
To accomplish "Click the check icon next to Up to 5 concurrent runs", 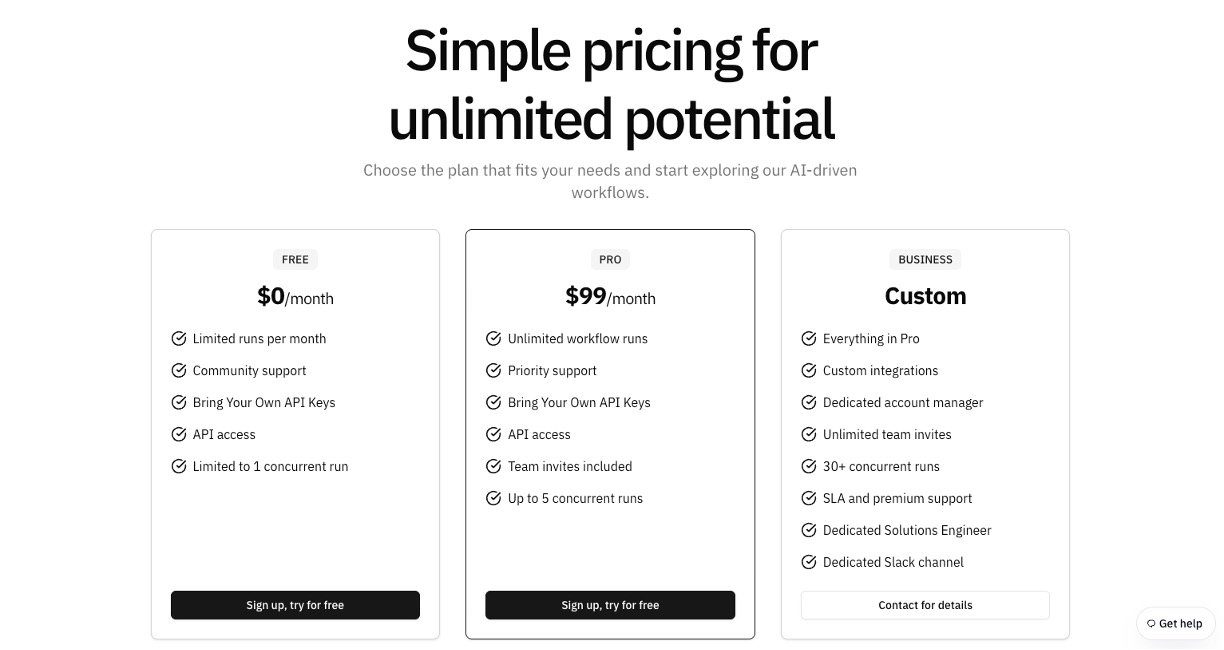I will click(x=493, y=499).
